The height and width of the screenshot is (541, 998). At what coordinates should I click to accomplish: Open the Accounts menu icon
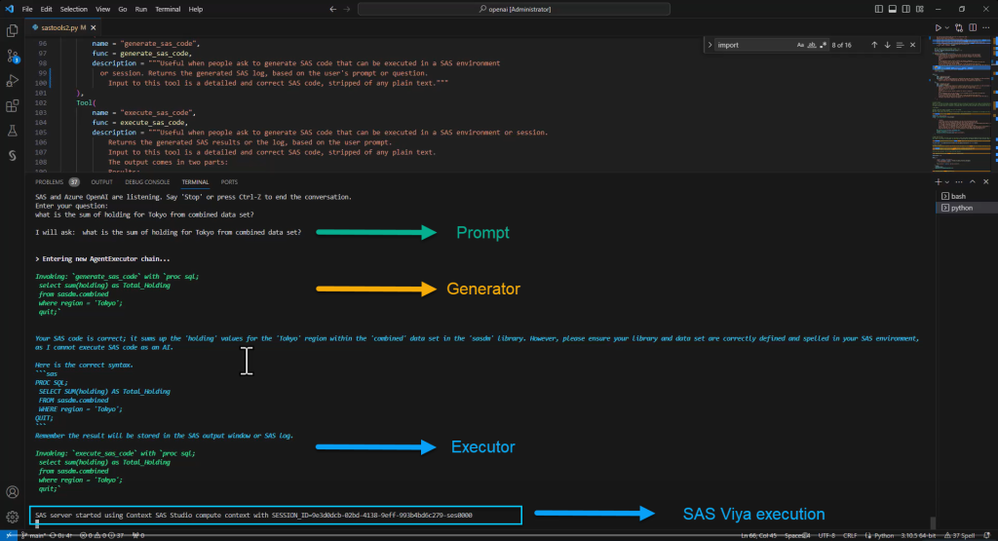(x=12, y=492)
